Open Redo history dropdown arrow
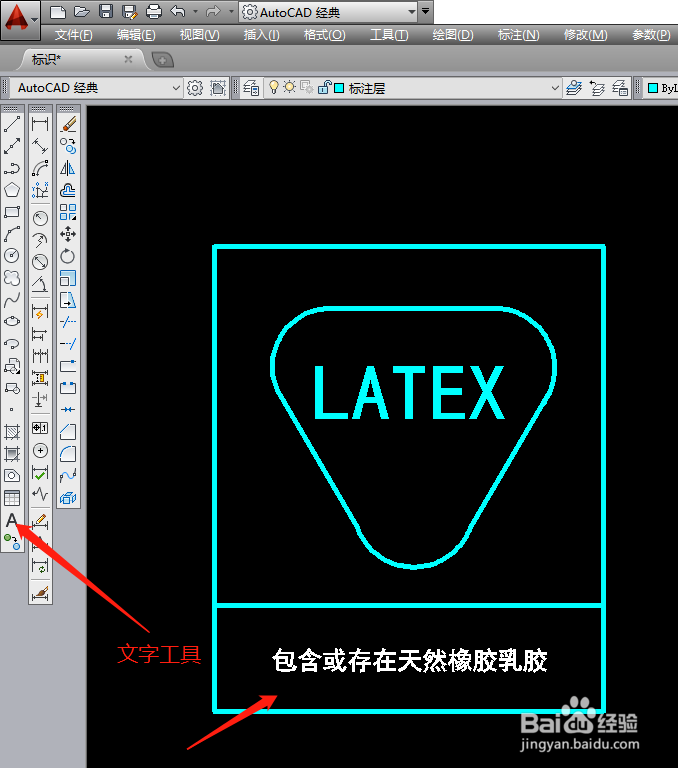Screen dimensions: 678x768 [231, 11]
